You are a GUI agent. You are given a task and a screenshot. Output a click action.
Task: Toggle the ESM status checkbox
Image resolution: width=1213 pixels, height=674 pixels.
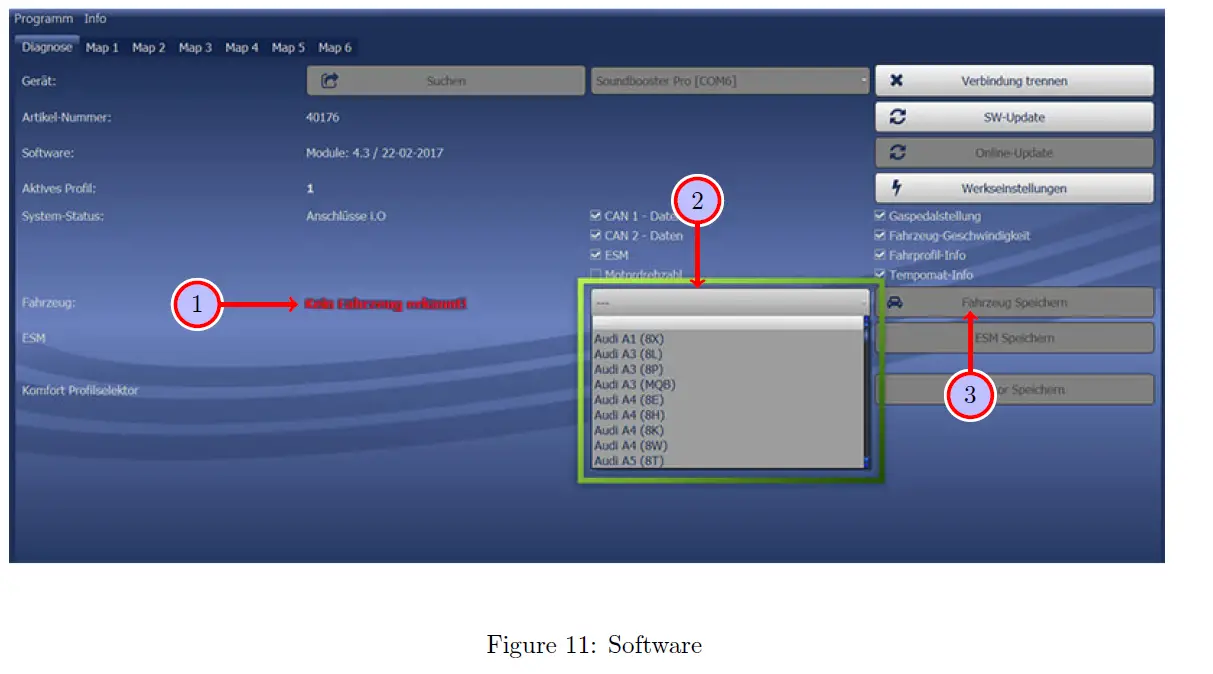[x=596, y=255]
